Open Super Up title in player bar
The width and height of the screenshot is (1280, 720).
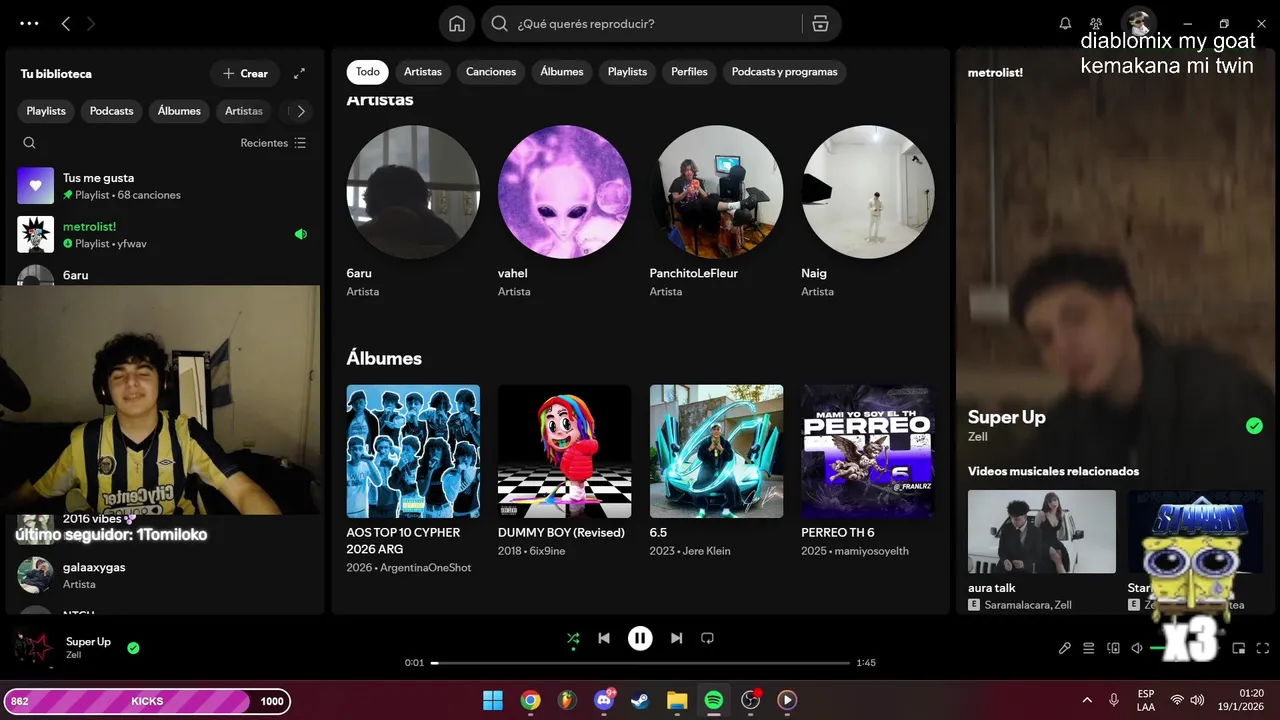[x=88, y=642]
